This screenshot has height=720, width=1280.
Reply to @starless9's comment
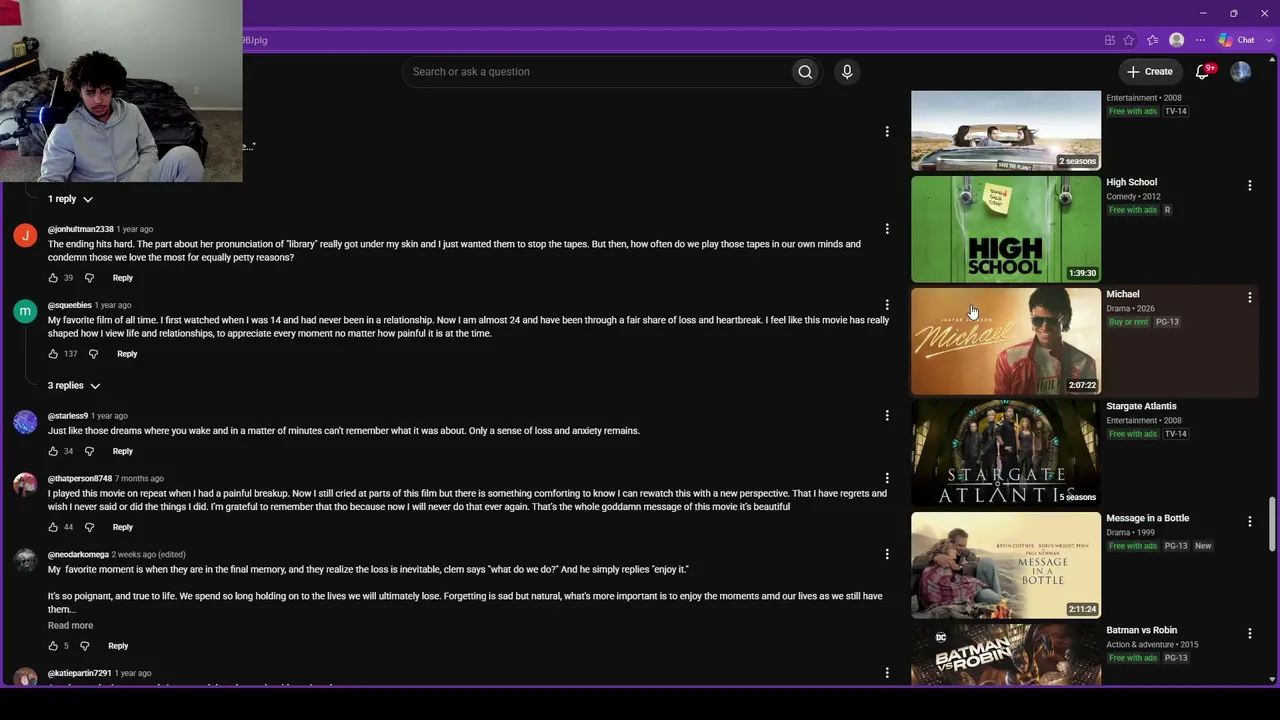(x=122, y=451)
